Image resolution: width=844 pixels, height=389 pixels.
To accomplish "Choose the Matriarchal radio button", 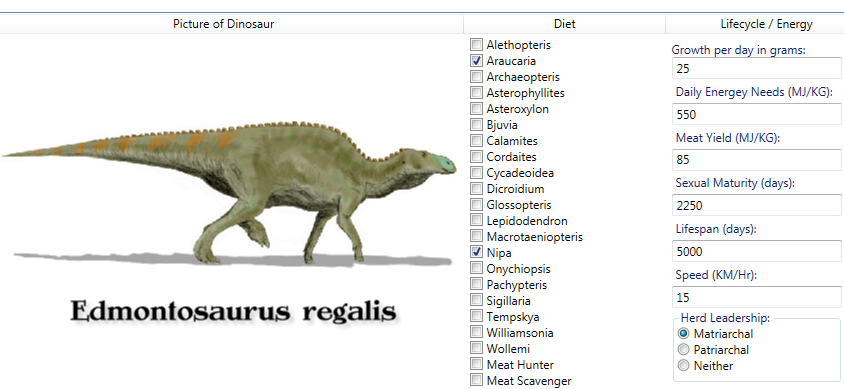I will click(x=684, y=333).
